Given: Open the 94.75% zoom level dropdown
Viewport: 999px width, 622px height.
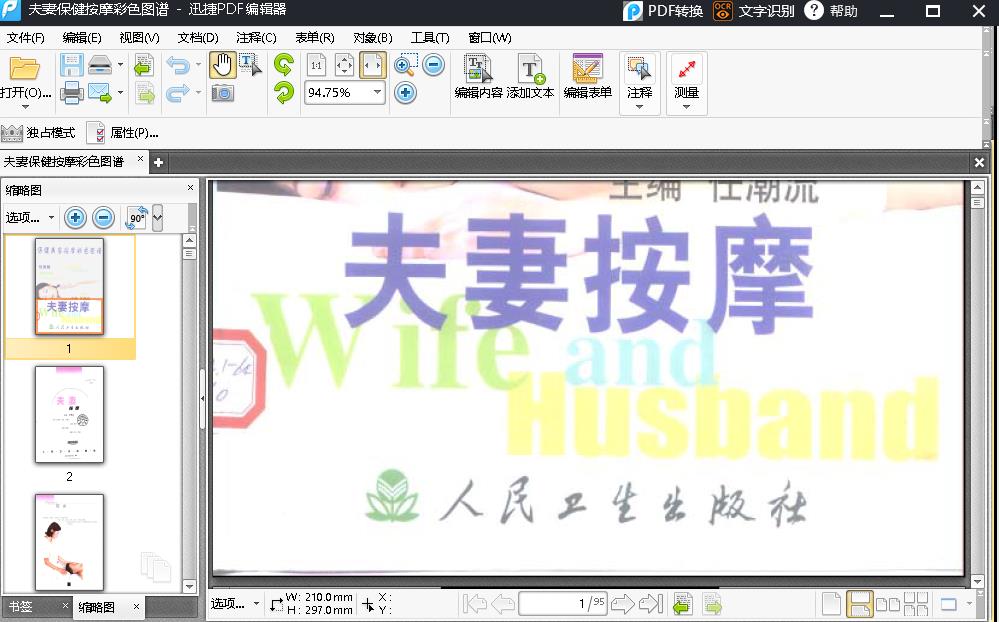Looking at the screenshot, I should click(377, 92).
